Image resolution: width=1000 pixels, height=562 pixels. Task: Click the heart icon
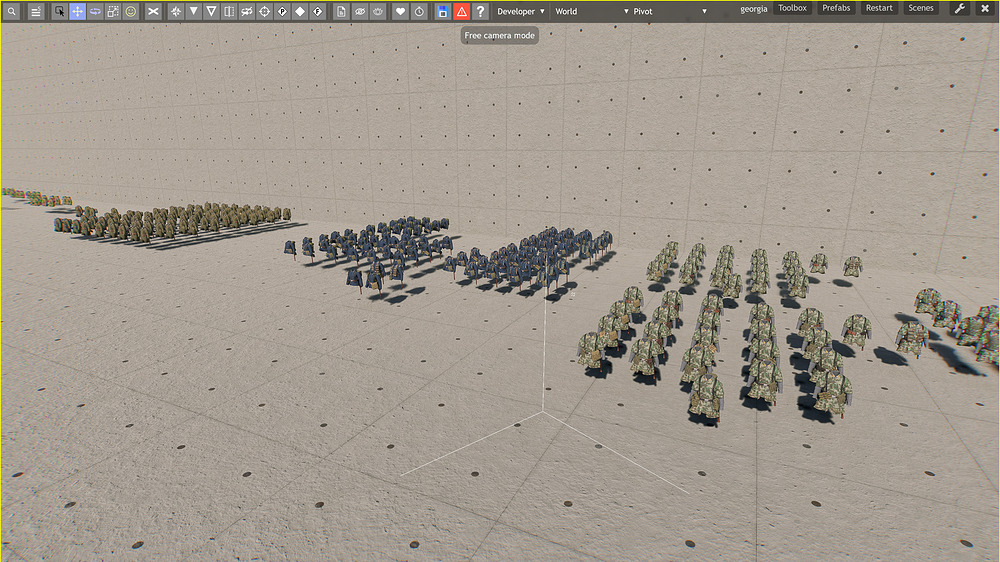pyautogui.click(x=401, y=11)
